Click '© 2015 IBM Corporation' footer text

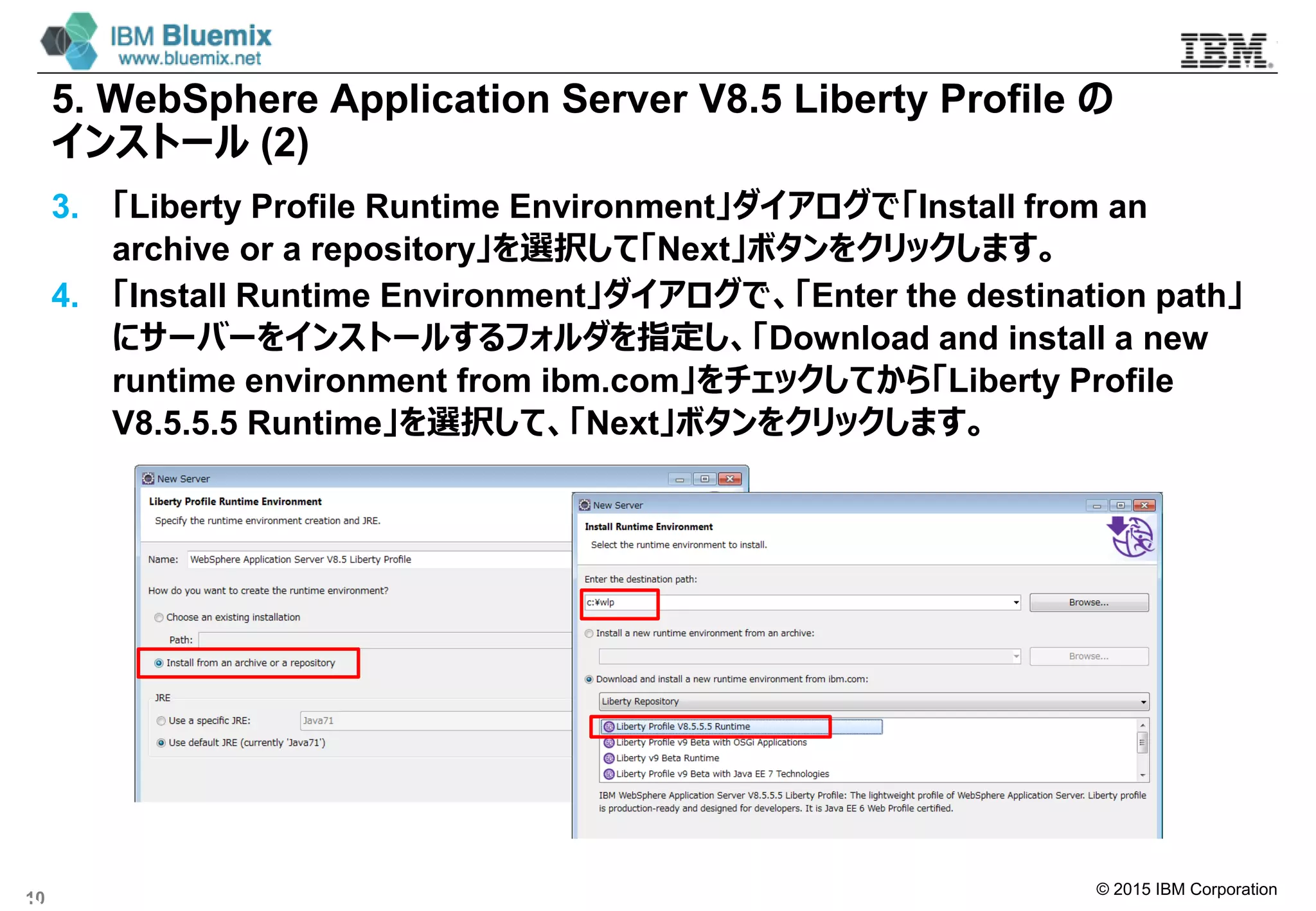(1186, 889)
